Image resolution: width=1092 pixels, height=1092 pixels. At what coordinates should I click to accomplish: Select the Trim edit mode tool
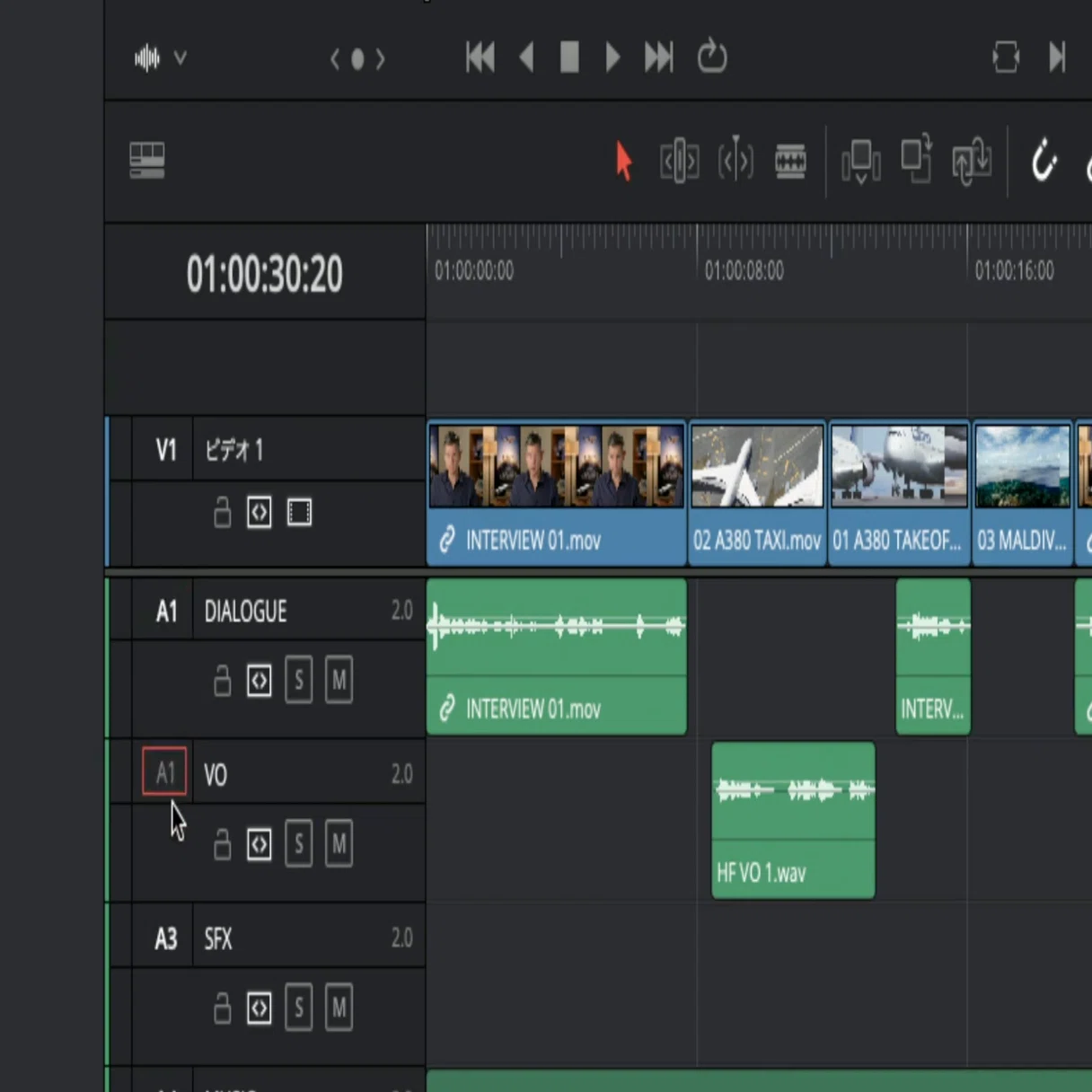point(680,162)
